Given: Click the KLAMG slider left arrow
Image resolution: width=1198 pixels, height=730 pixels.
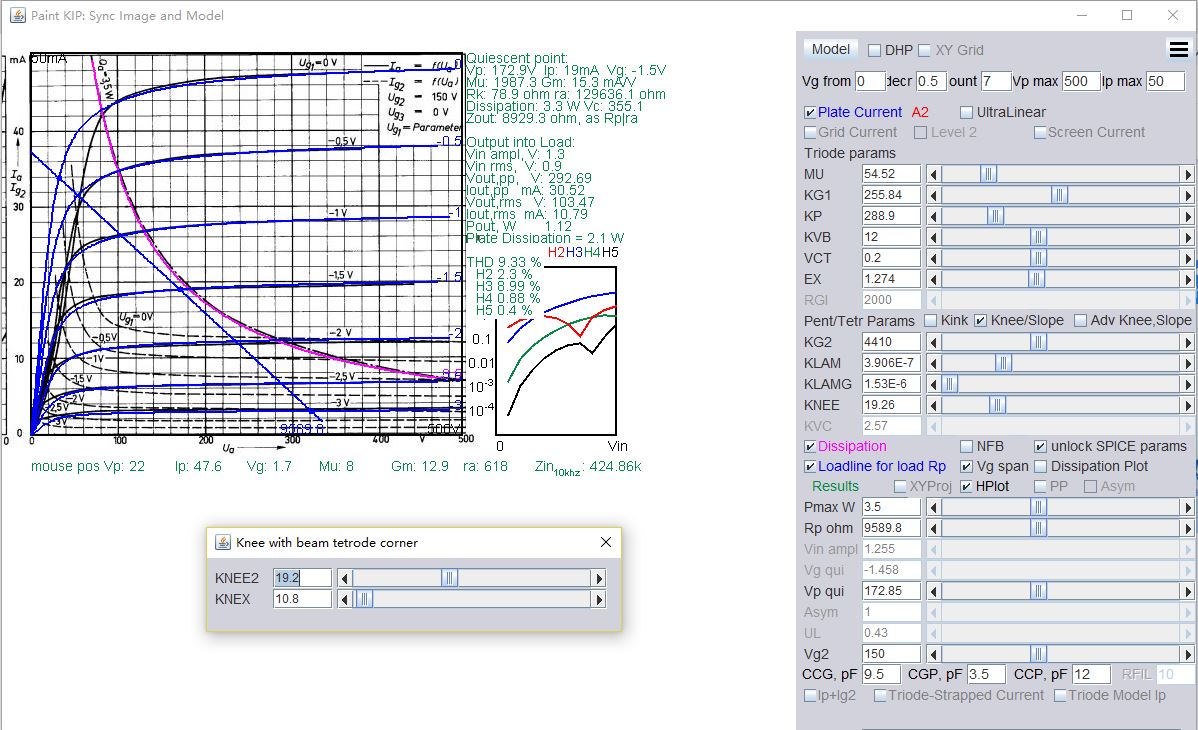Looking at the screenshot, I should [x=934, y=384].
